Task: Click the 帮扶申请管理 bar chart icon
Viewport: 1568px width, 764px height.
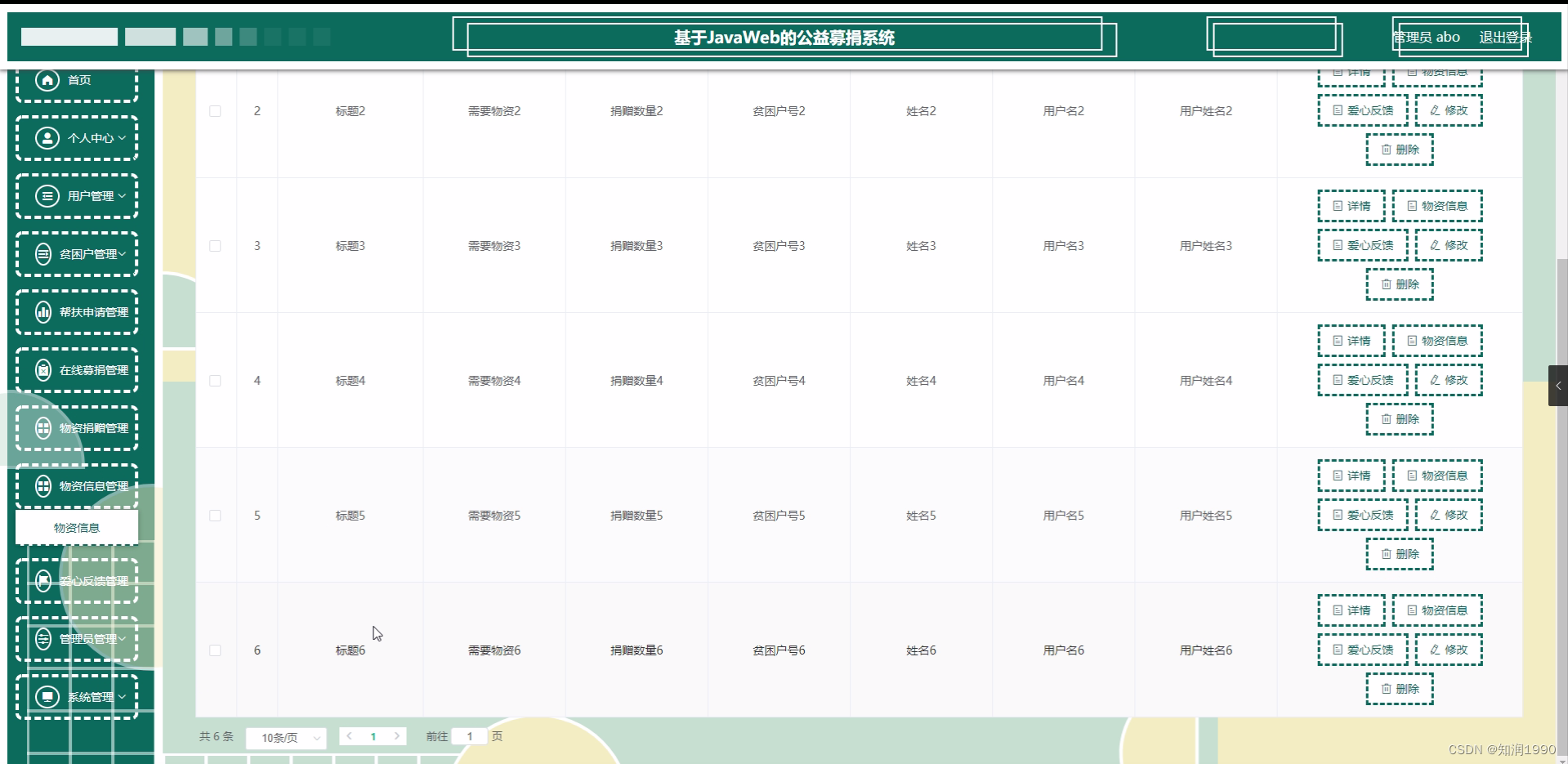Action: tap(43, 311)
